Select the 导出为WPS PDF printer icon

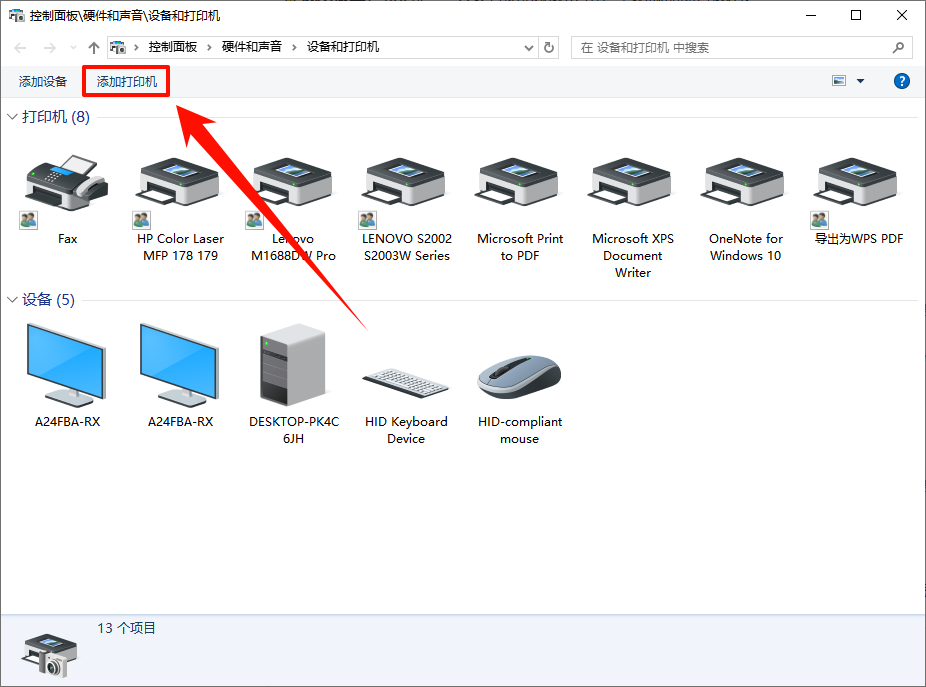857,183
